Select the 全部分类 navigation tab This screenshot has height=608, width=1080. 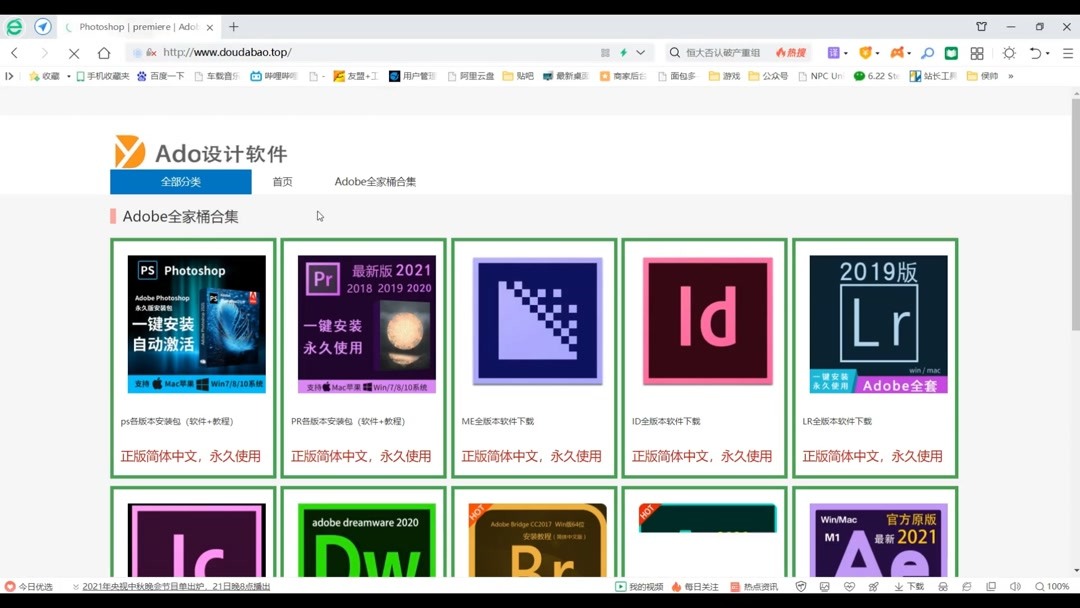(180, 182)
